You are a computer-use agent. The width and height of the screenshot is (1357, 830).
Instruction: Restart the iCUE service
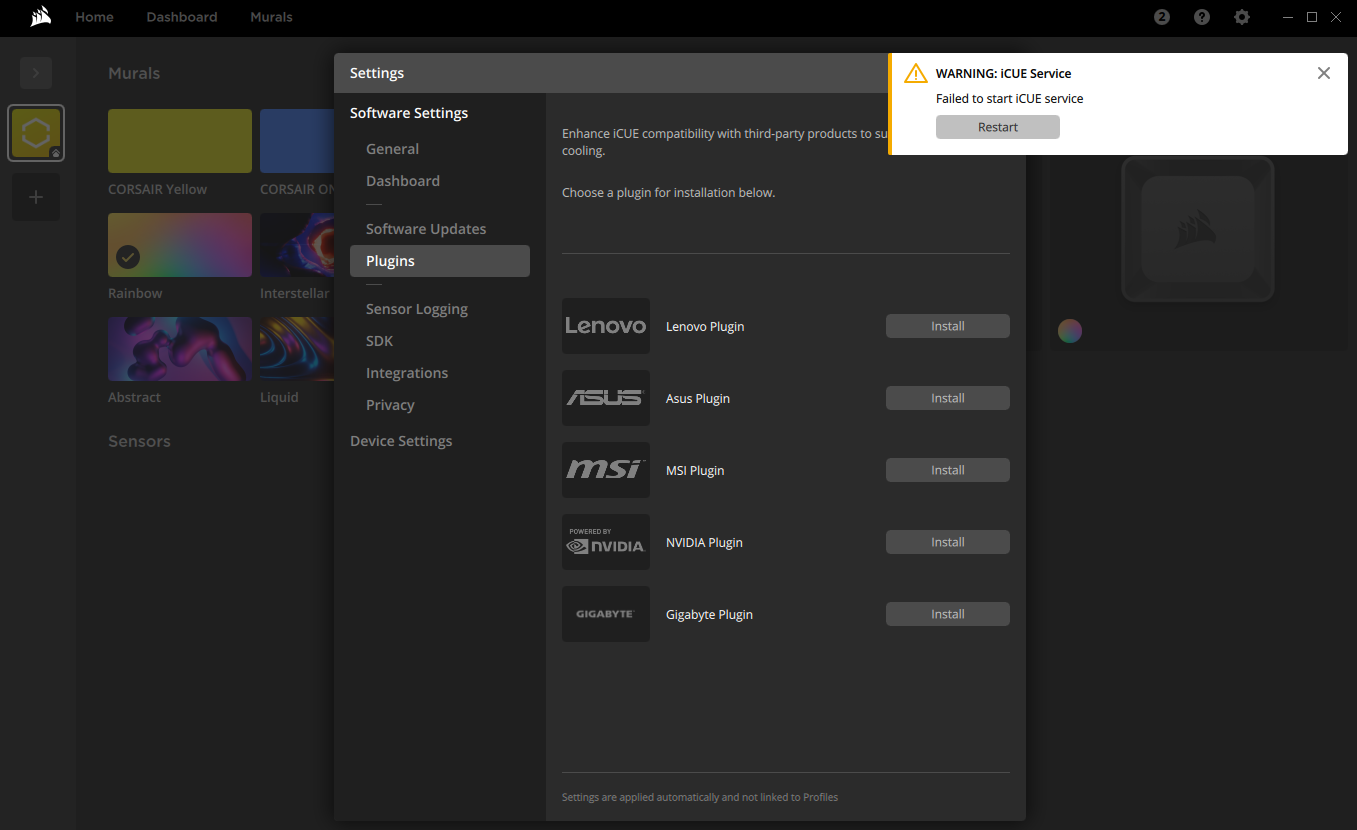998,127
